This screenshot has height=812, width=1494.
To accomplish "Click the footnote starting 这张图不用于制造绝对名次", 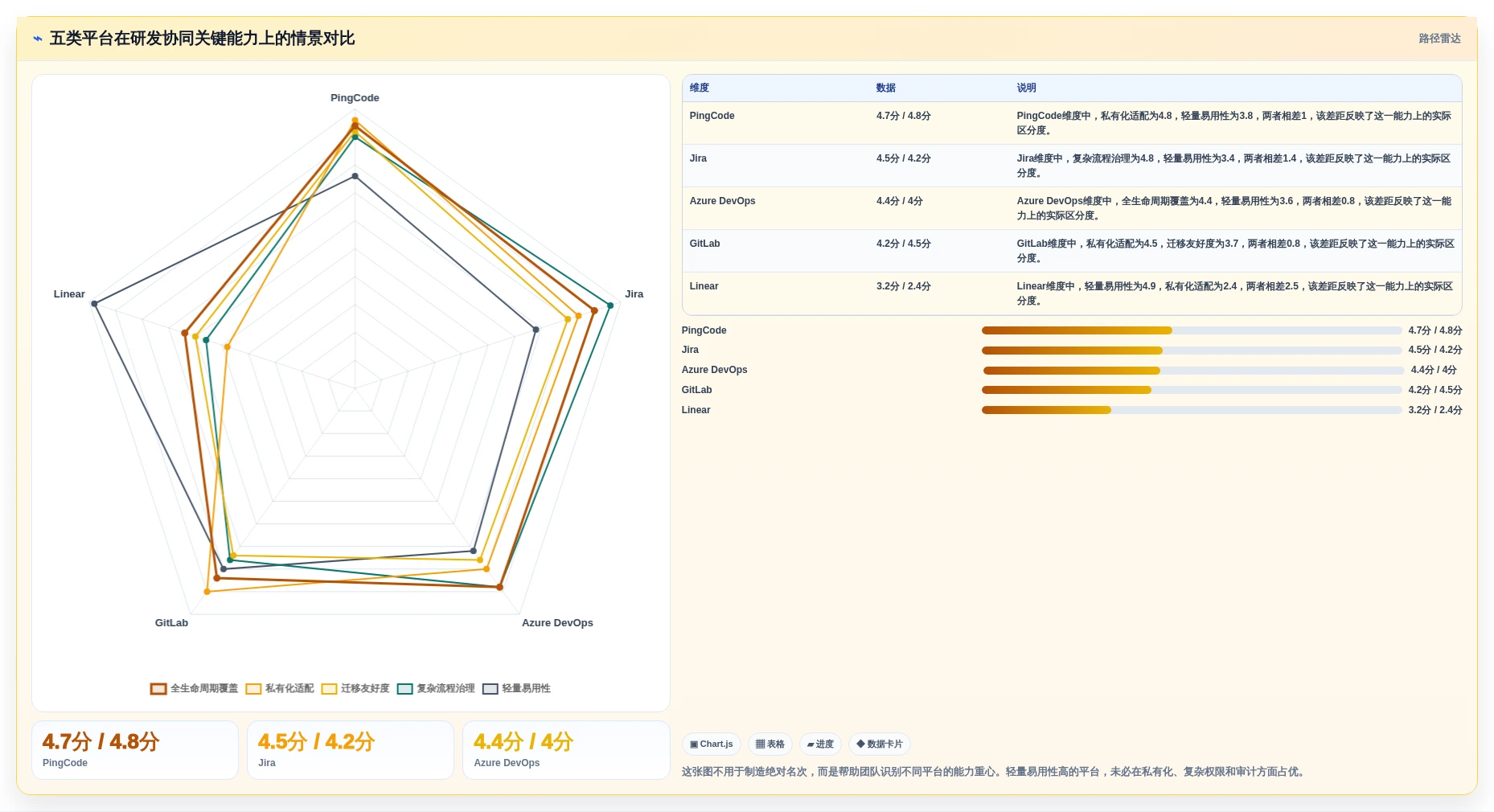I will (995, 772).
